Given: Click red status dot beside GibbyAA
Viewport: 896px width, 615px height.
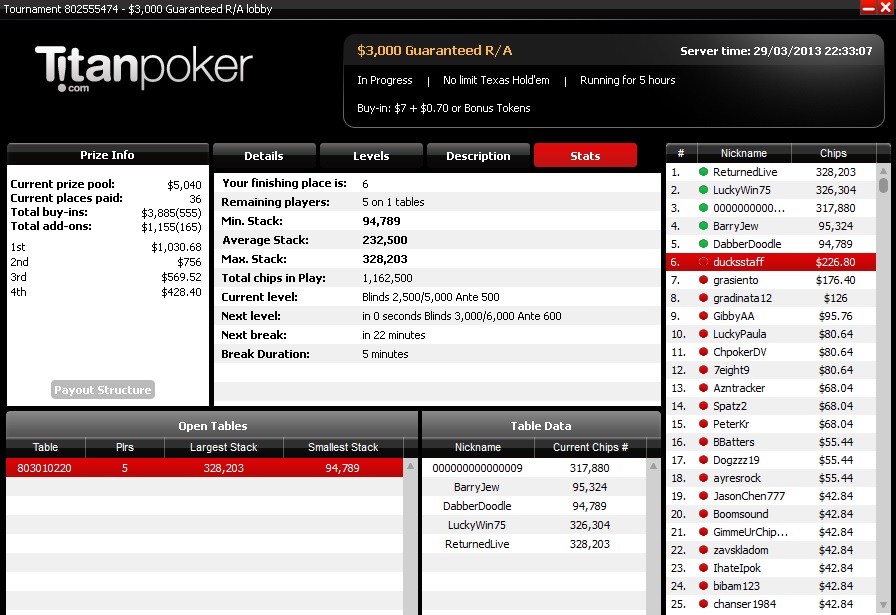Looking at the screenshot, I should [703, 316].
